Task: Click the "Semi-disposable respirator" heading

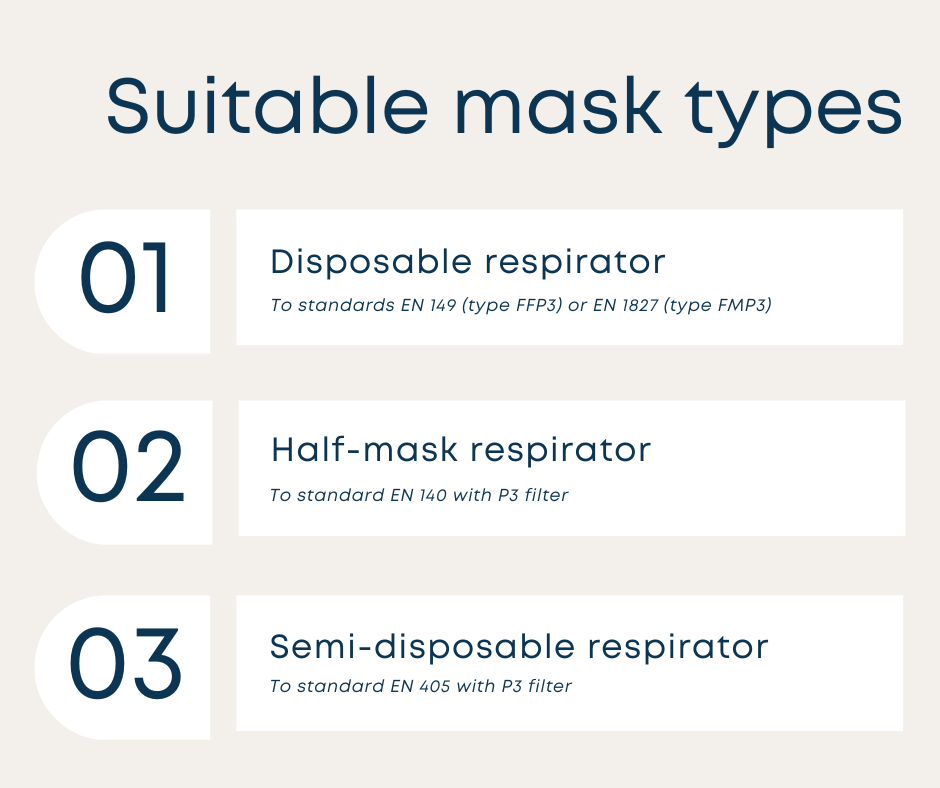Action: [x=519, y=647]
